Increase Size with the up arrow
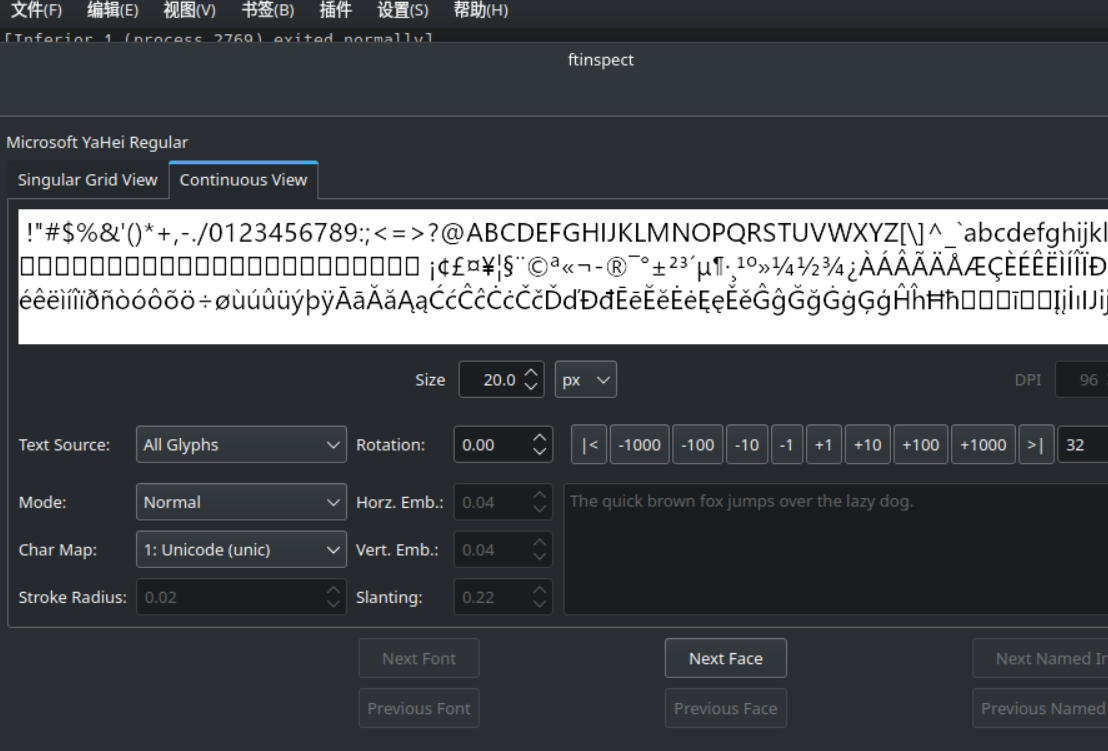 click(532, 372)
